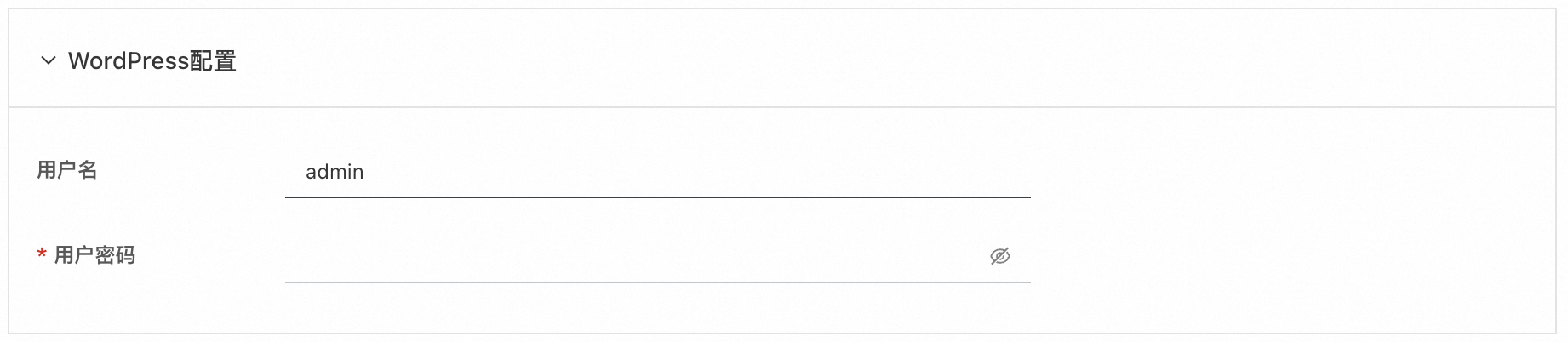Focus the 用户密码 password field
1568x342 pixels.
tap(630, 256)
